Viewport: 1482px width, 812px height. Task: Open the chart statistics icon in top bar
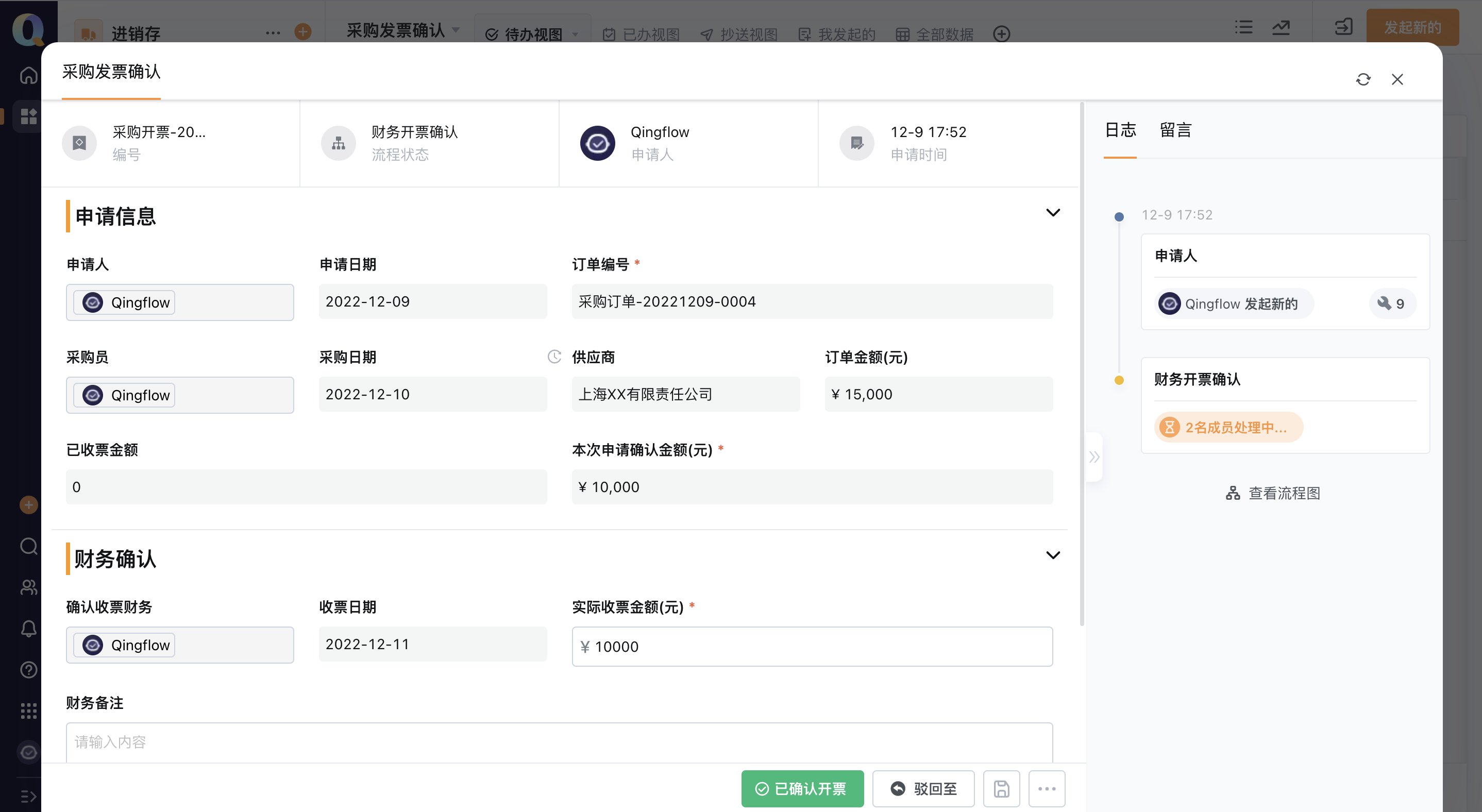pyautogui.click(x=1281, y=27)
